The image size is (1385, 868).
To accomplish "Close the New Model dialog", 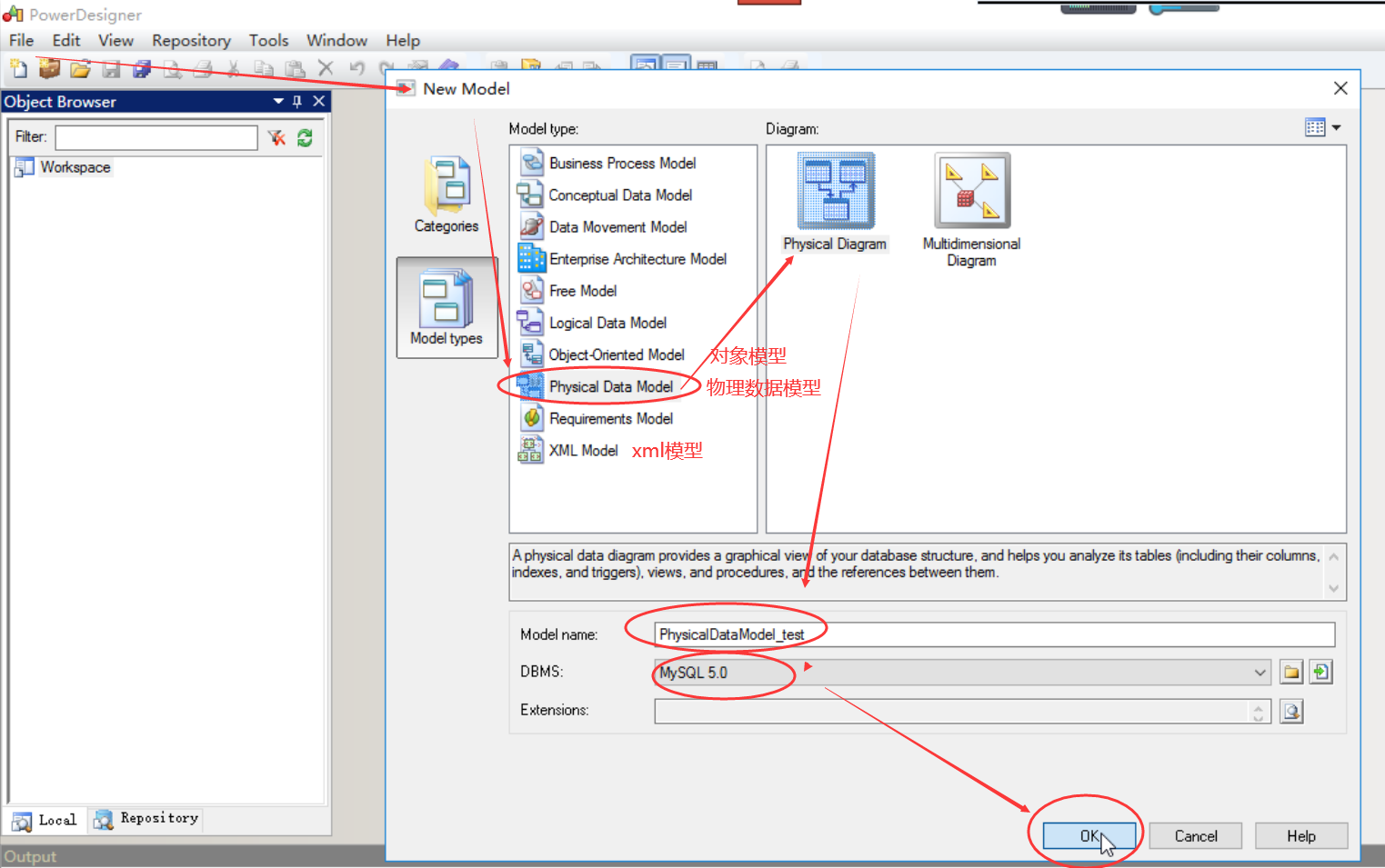I will (x=1340, y=88).
